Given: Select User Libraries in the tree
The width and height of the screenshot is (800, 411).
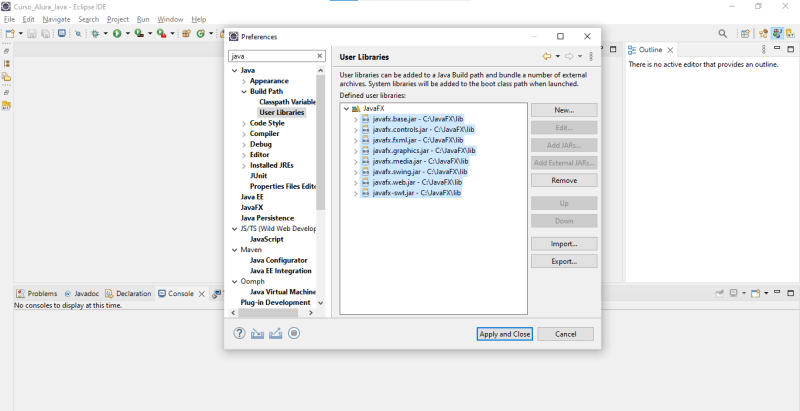Looking at the screenshot, I should pyautogui.click(x=281, y=113).
